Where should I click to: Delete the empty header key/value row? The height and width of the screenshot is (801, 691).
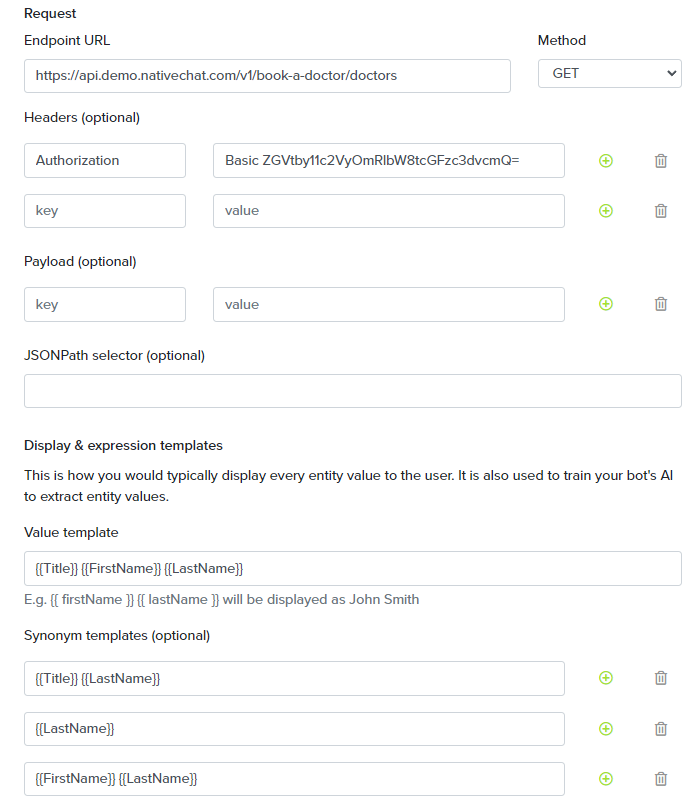661,211
